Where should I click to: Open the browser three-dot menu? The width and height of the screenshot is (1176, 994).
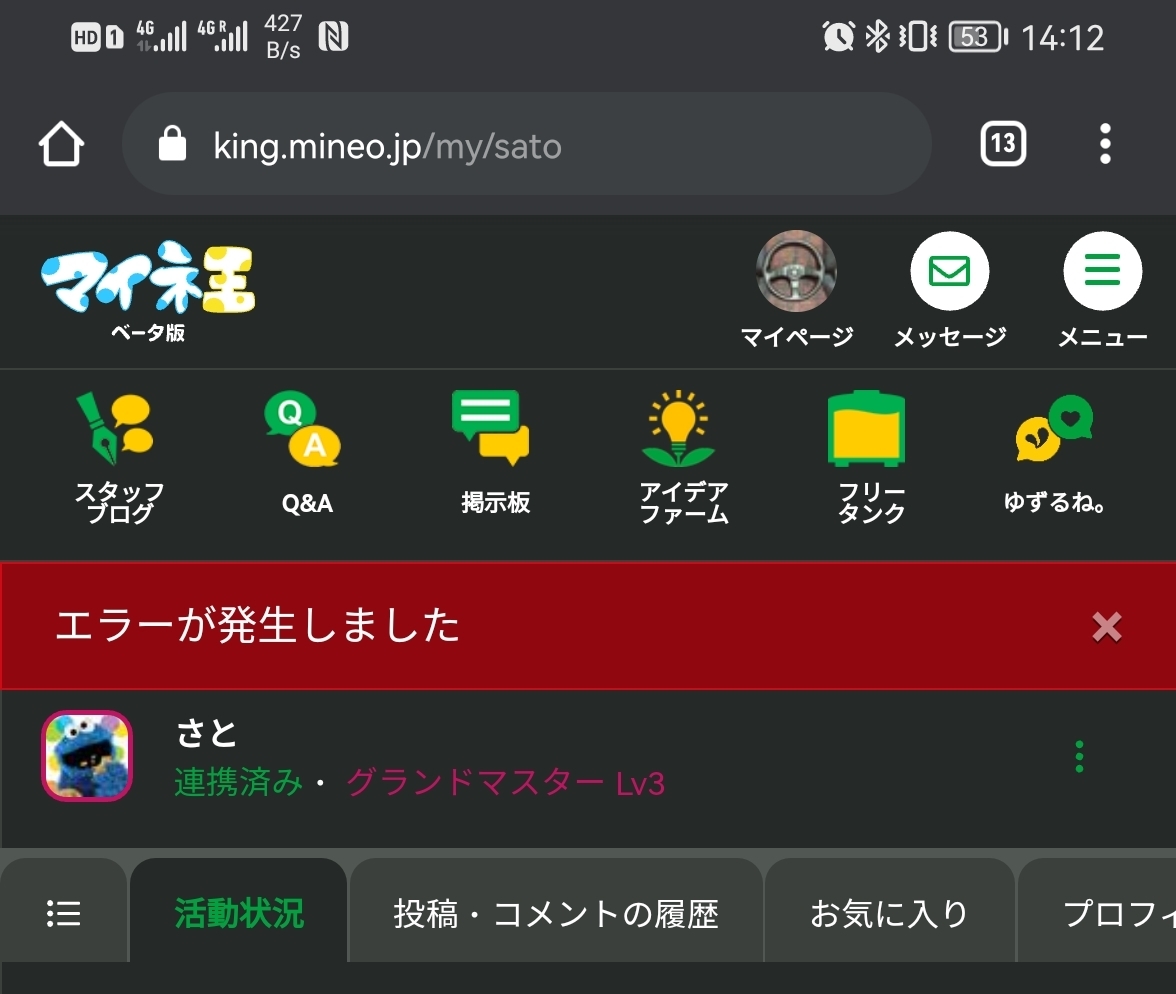[1105, 143]
